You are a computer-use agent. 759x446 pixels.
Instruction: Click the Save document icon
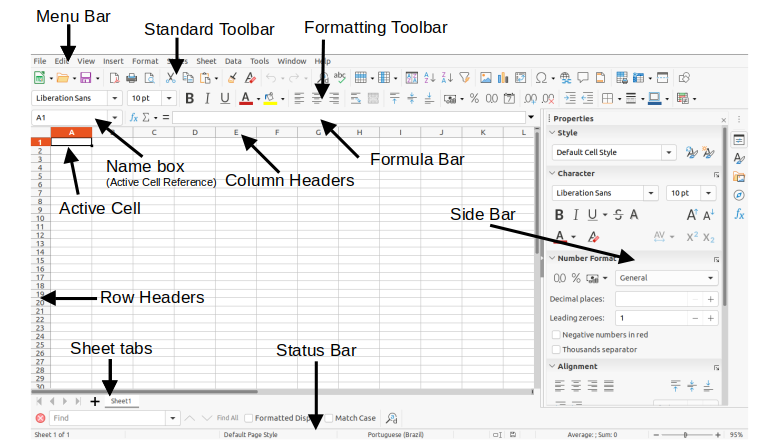click(x=86, y=78)
